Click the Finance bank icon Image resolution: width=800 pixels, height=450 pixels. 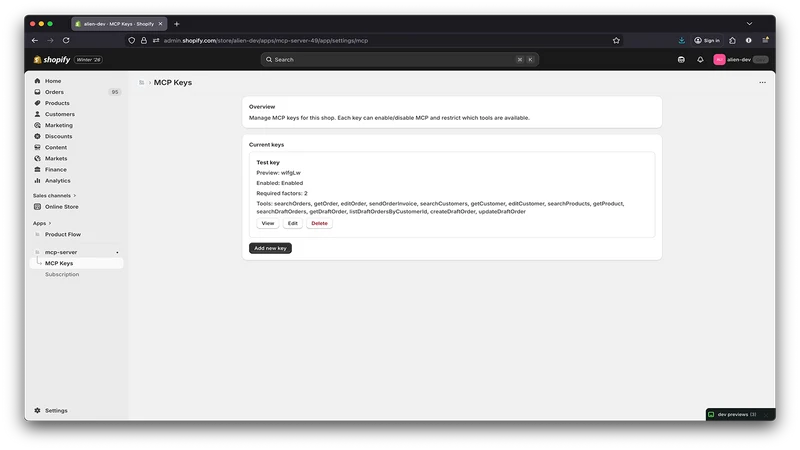click(37, 169)
